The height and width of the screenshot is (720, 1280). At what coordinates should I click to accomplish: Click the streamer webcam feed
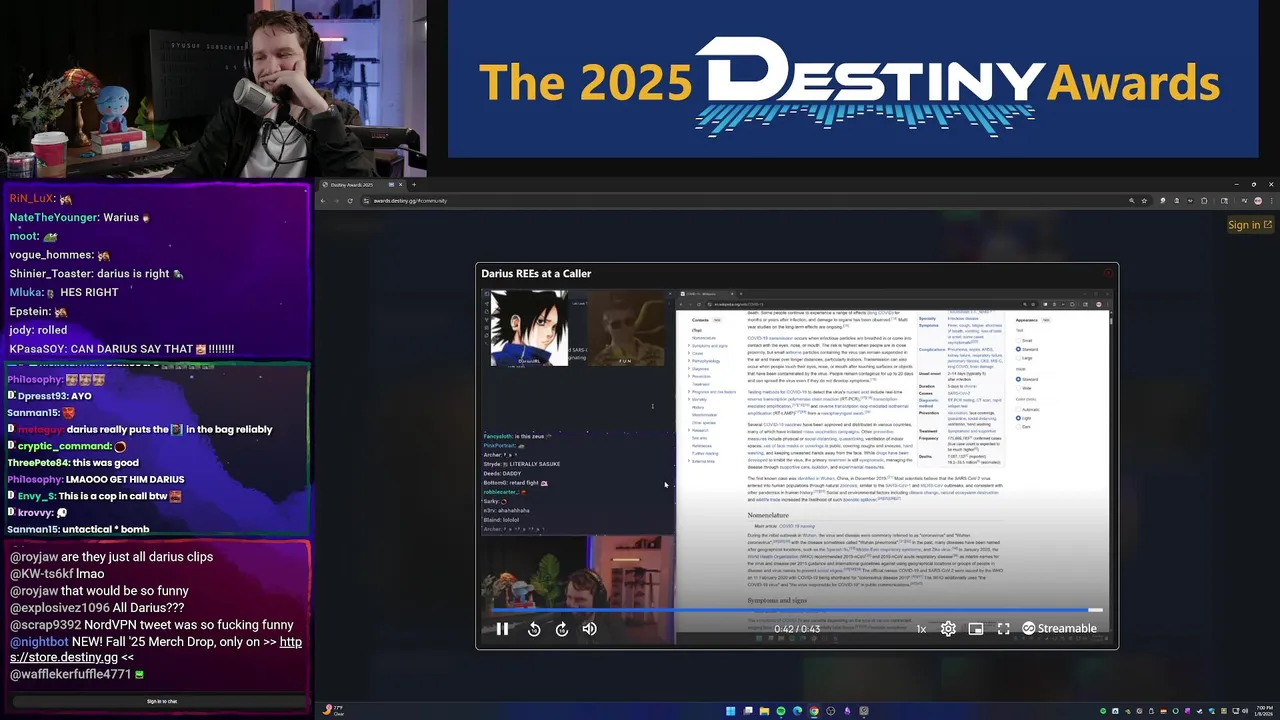point(213,89)
